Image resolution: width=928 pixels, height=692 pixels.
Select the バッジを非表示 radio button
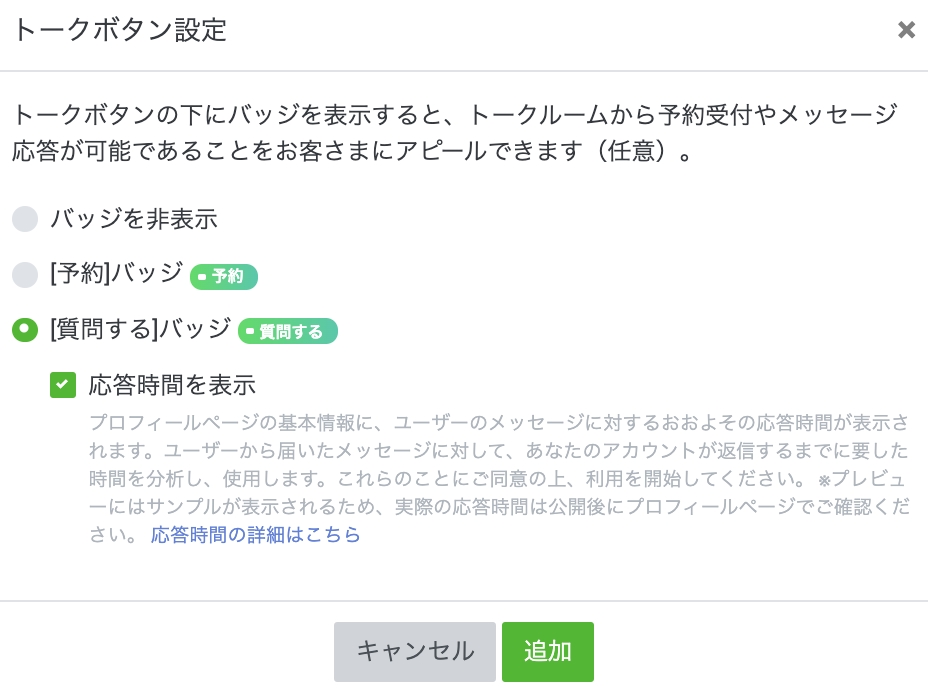tap(25, 219)
